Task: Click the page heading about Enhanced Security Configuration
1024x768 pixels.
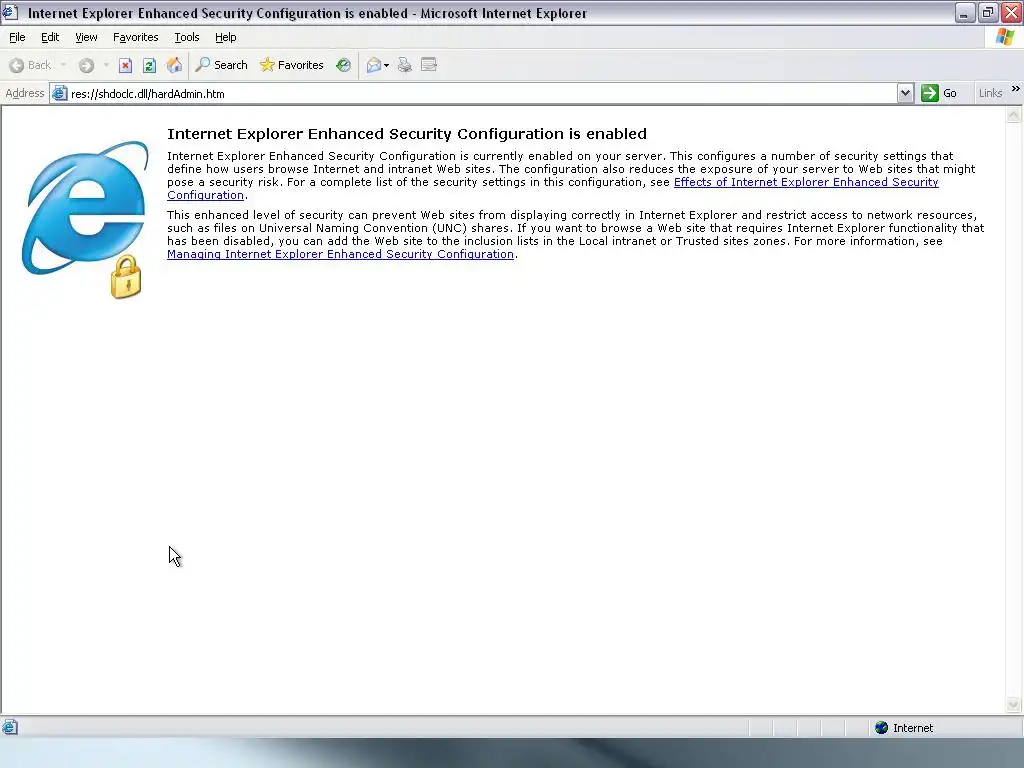Action: [x=407, y=134]
